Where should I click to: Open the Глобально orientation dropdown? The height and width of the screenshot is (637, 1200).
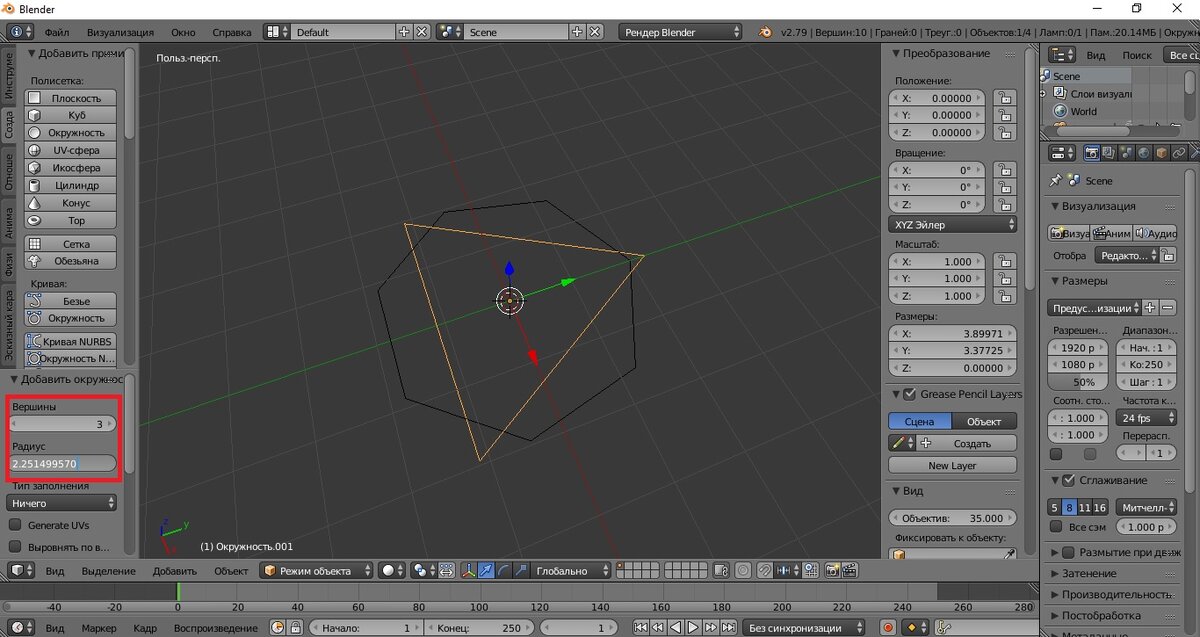(571, 571)
